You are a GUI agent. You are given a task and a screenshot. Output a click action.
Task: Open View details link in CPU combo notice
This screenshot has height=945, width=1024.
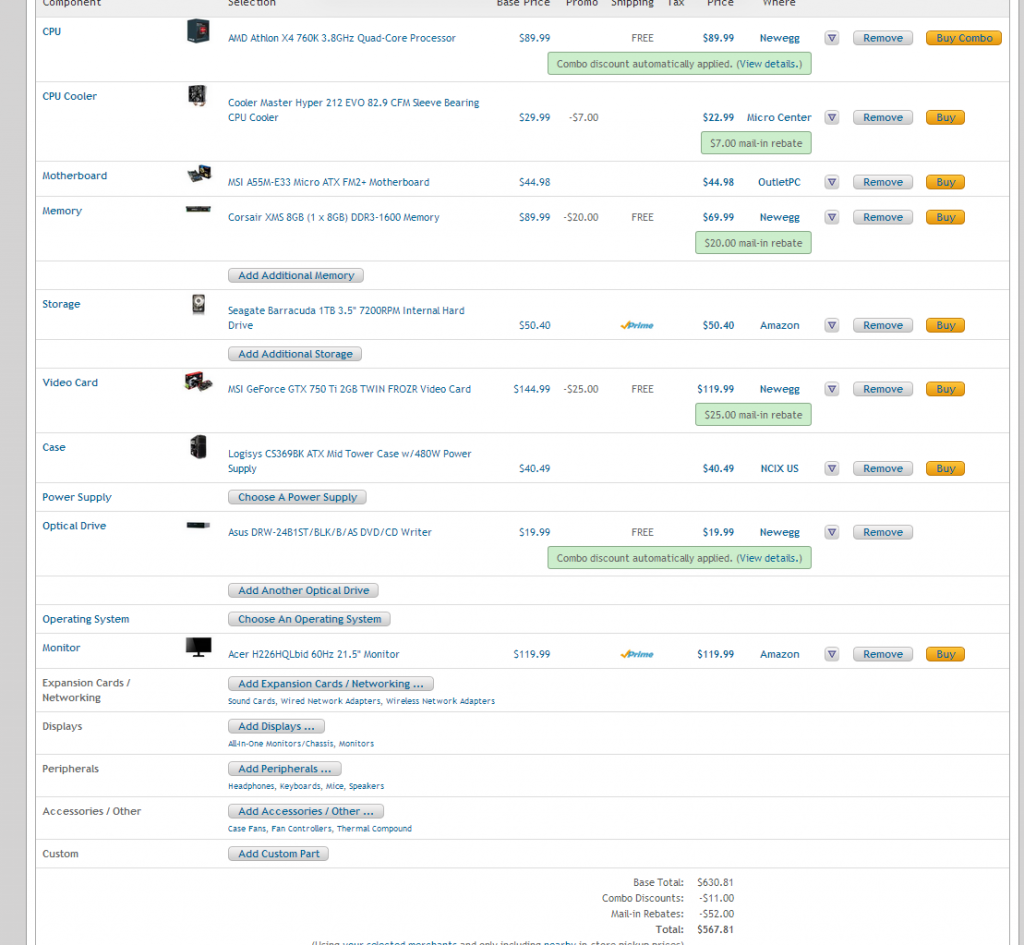tap(767, 64)
